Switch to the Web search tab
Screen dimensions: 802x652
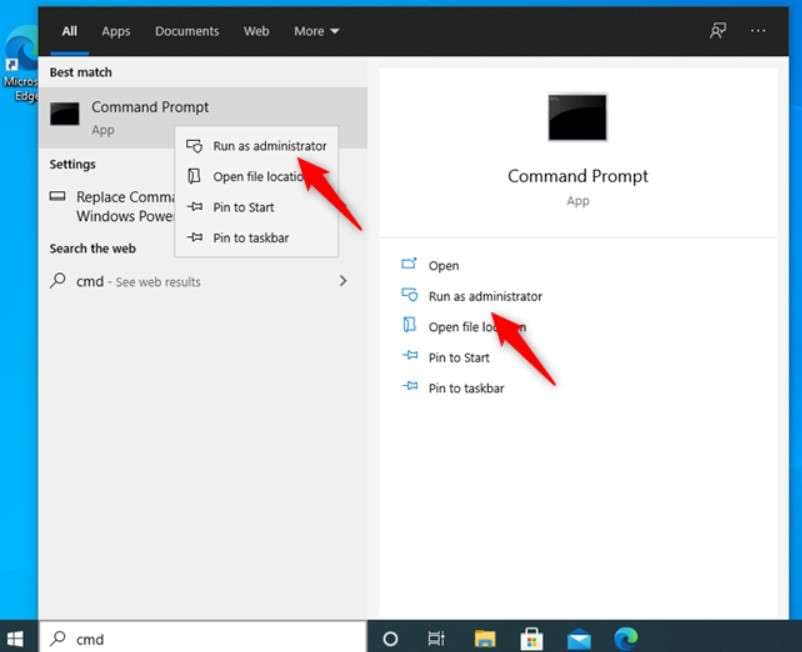point(256,31)
